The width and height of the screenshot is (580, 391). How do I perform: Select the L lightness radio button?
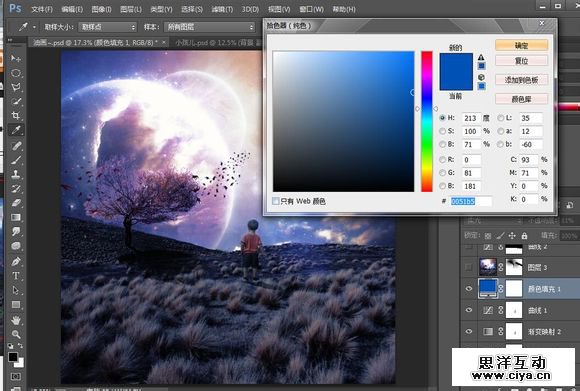[x=501, y=118]
